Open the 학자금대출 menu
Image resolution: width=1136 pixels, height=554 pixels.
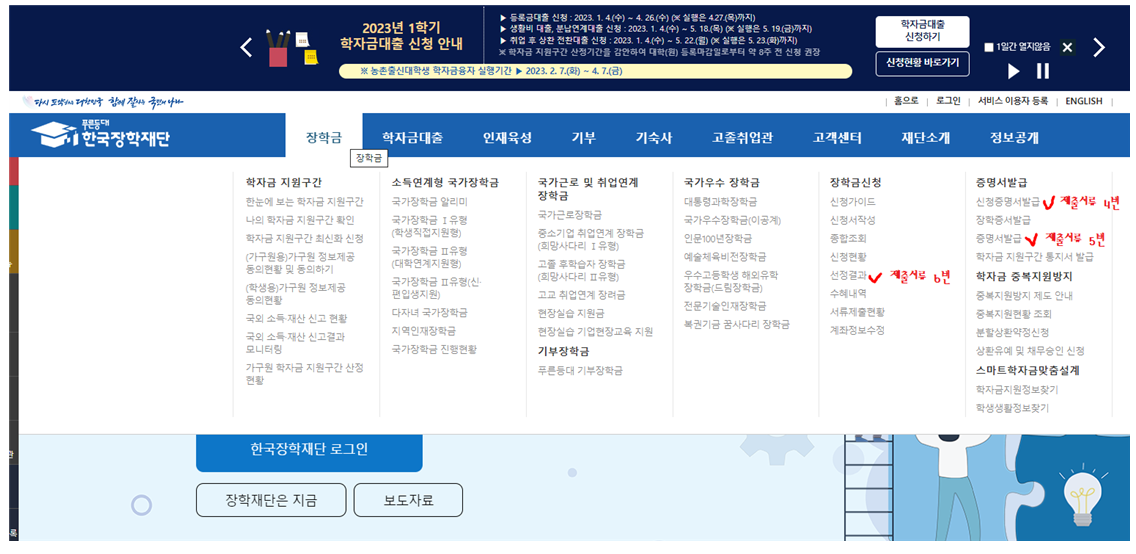[x=412, y=138]
